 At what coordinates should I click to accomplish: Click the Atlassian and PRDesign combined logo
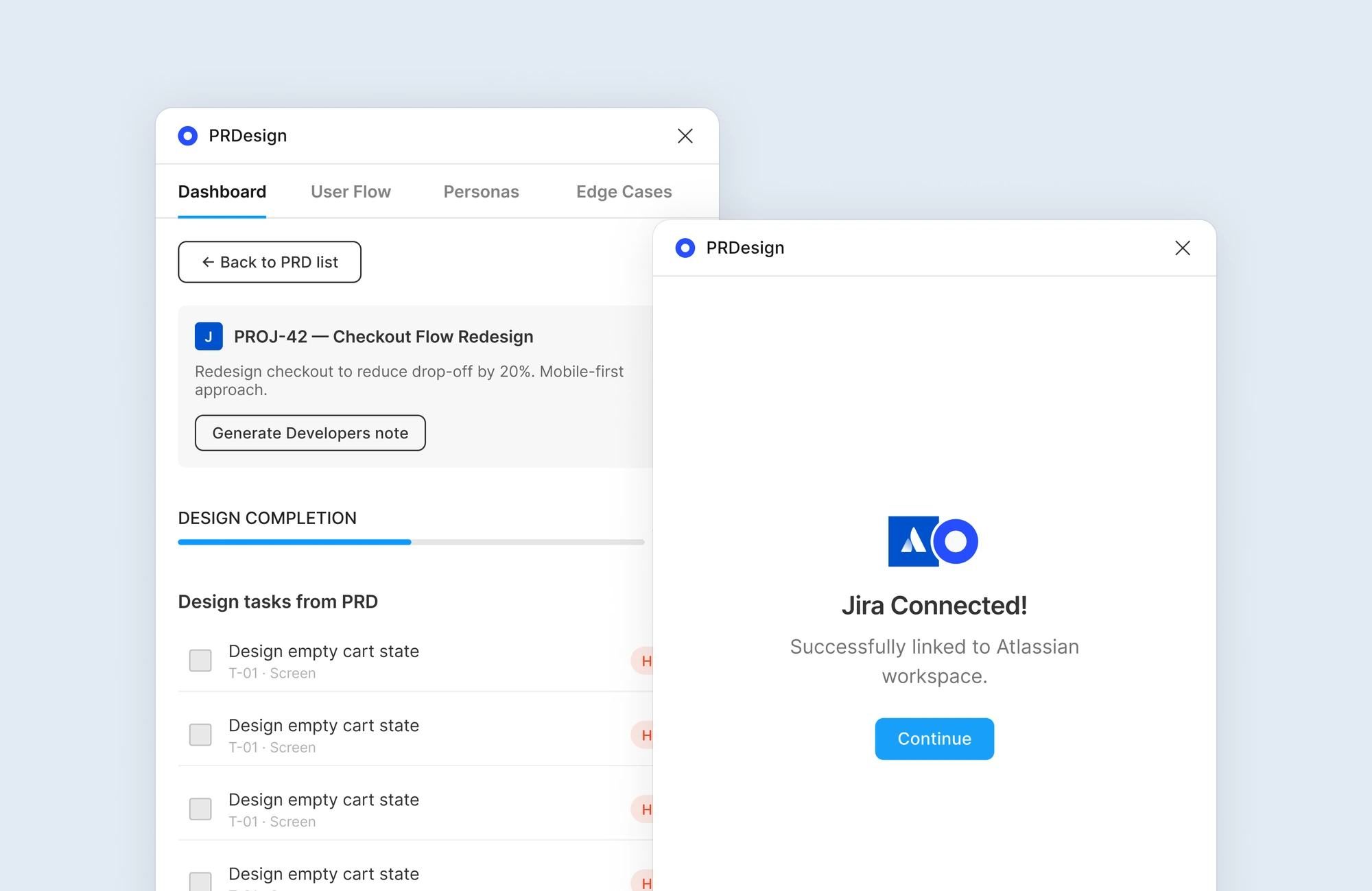coord(933,541)
